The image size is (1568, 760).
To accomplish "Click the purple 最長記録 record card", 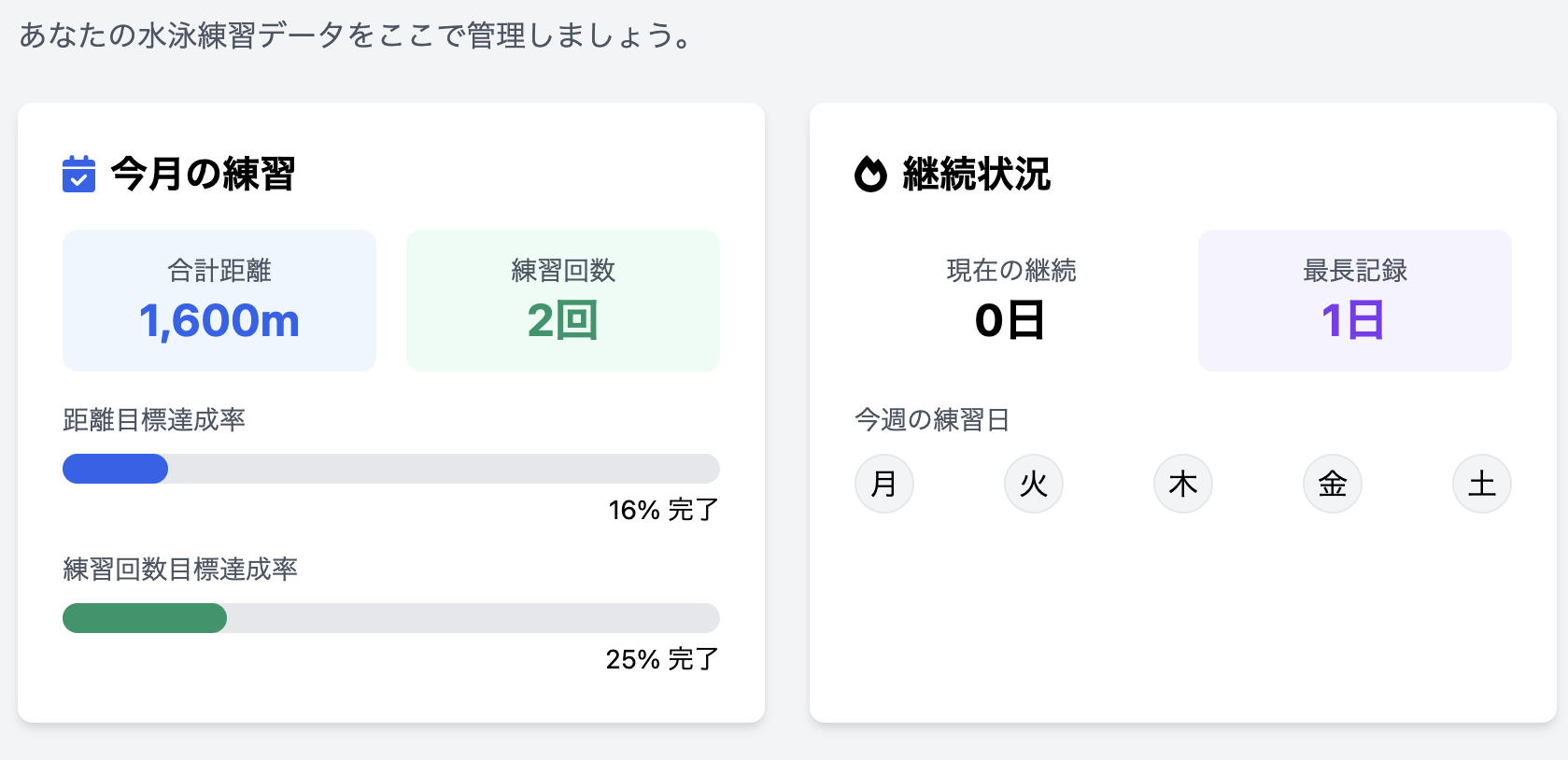I will pos(1354,300).
